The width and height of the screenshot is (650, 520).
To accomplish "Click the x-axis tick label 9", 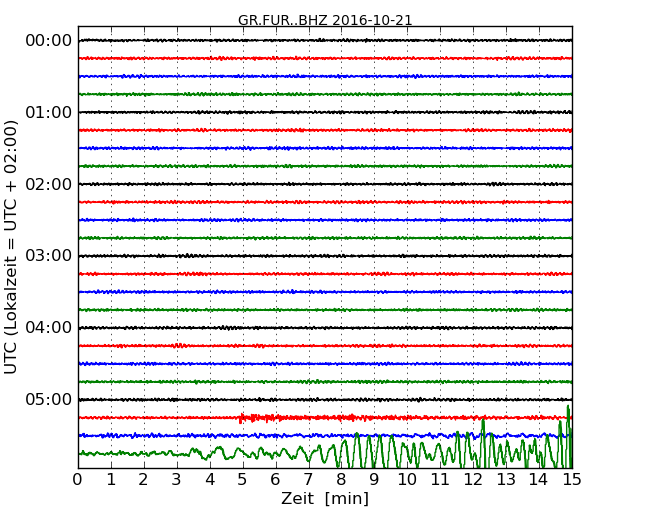I will click(x=374, y=480).
